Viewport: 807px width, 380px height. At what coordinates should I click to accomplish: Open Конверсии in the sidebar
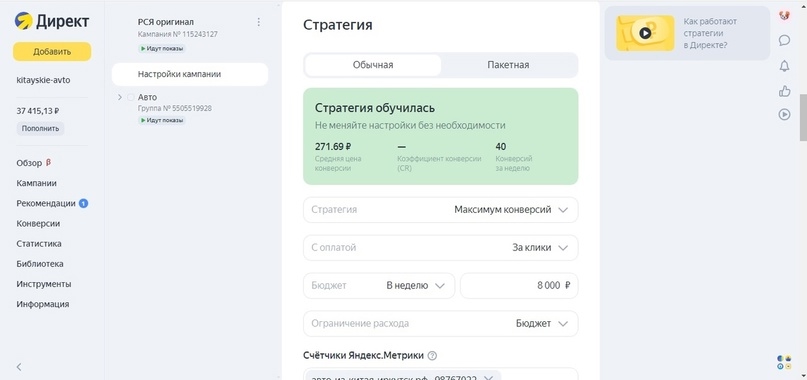pyautogui.click(x=38, y=223)
